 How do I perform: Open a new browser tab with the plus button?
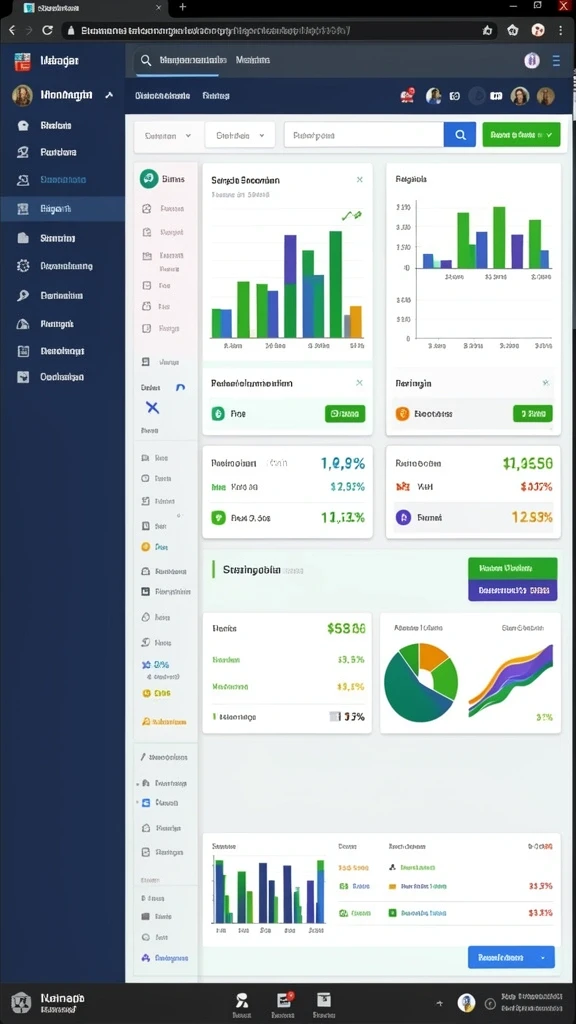pos(182,7)
